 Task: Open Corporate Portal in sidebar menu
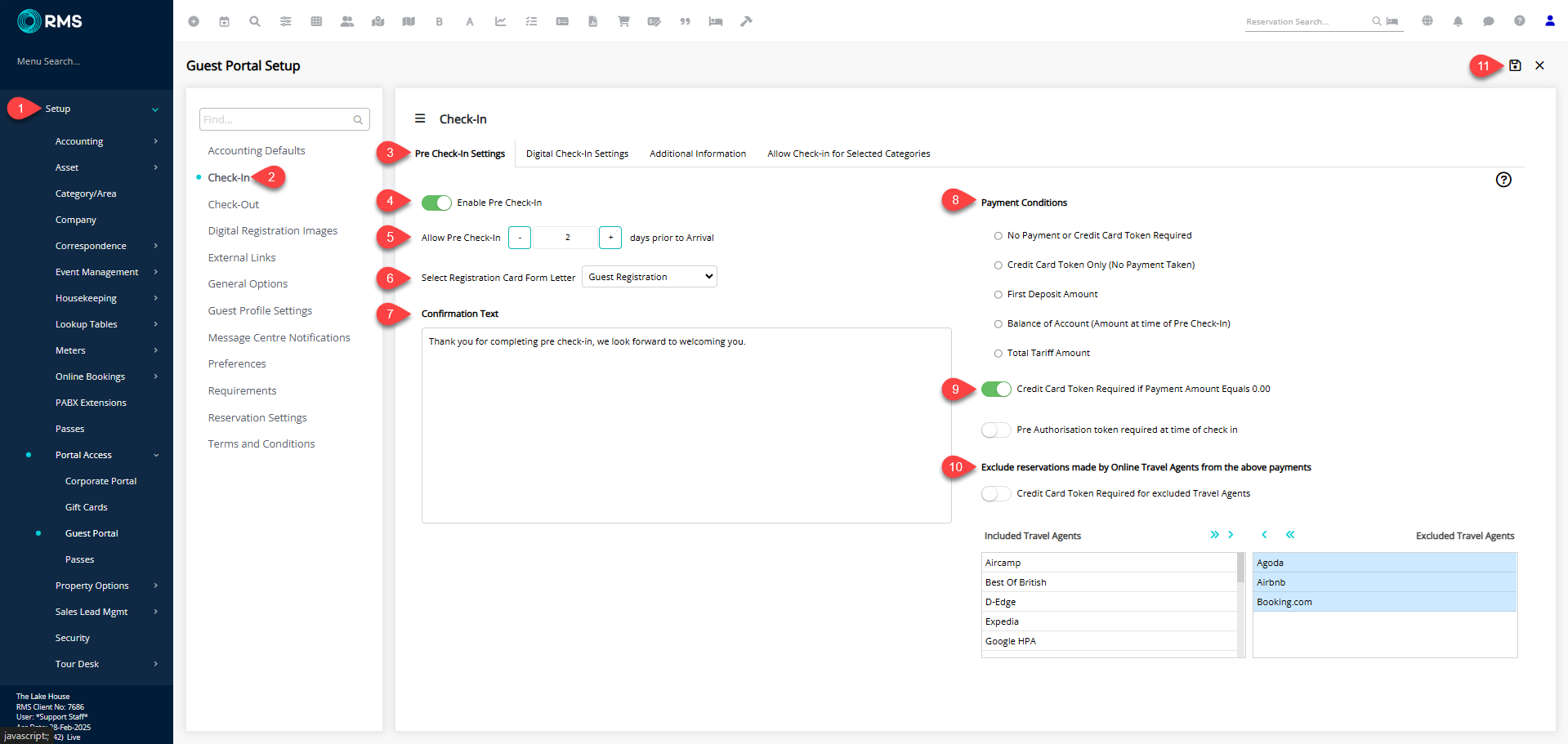(101, 481)
